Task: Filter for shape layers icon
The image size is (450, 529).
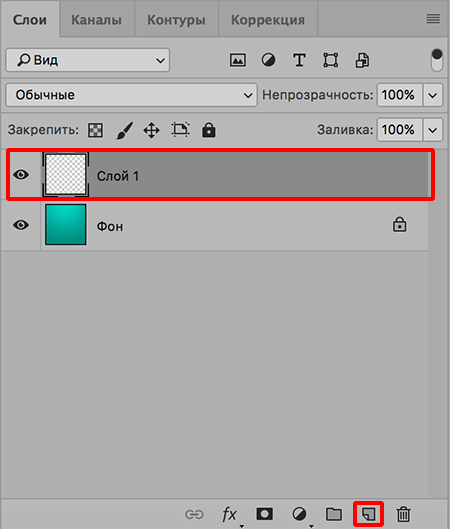Action: coord(331,60)
